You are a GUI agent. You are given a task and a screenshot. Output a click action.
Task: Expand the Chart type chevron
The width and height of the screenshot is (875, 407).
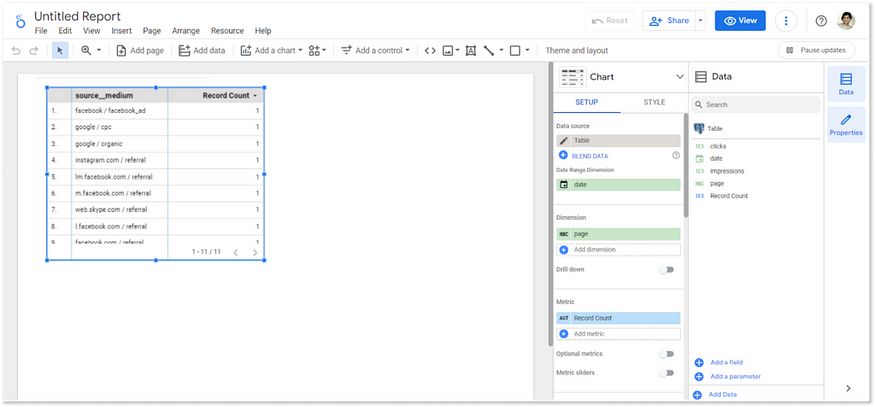pyautogui.click(x=679, y=76)
